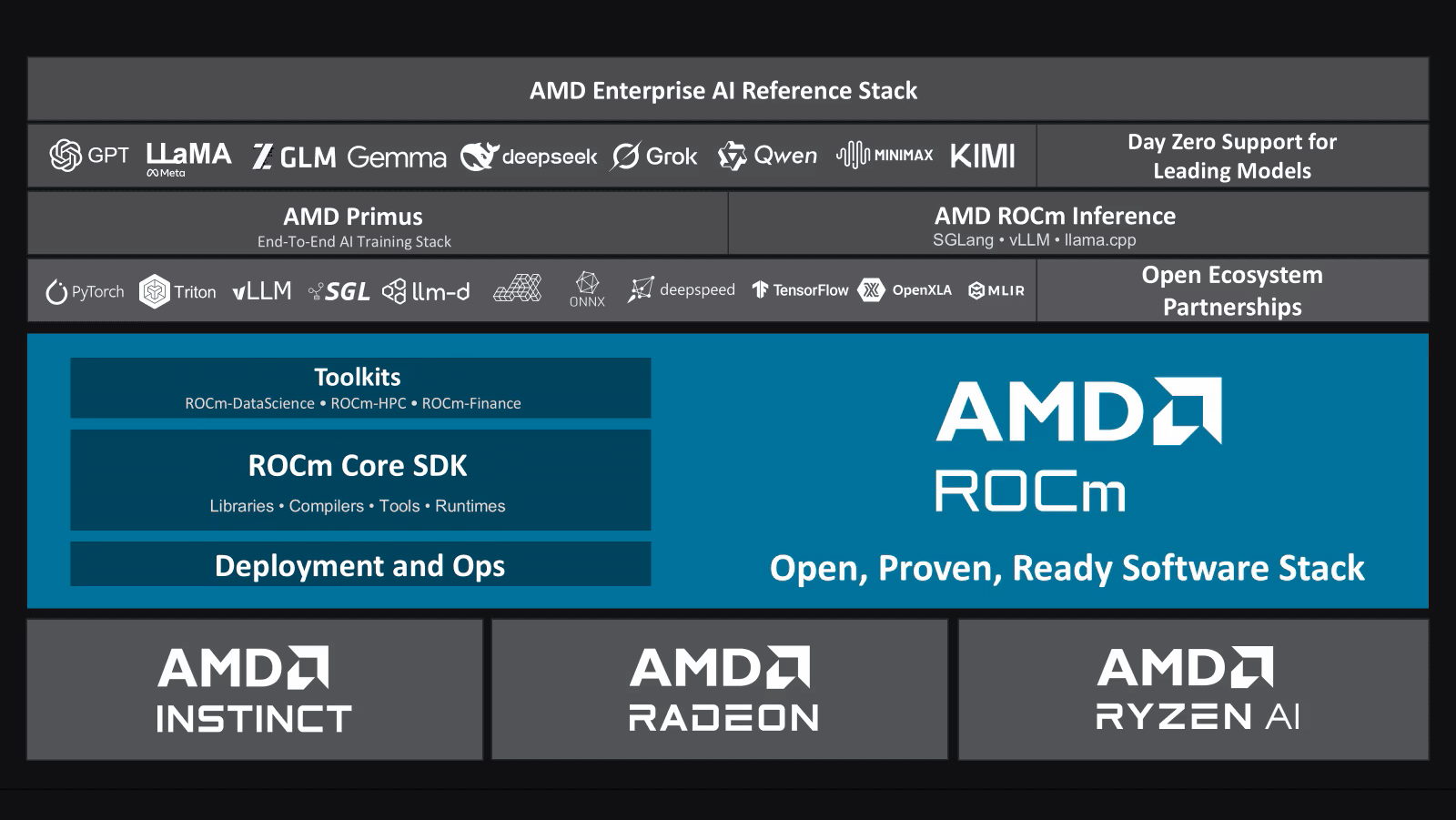Click the 'Open, Proven, Ready Software Stack' tagline
The image size is (1456, 820).
click(x=1067, y=568)
